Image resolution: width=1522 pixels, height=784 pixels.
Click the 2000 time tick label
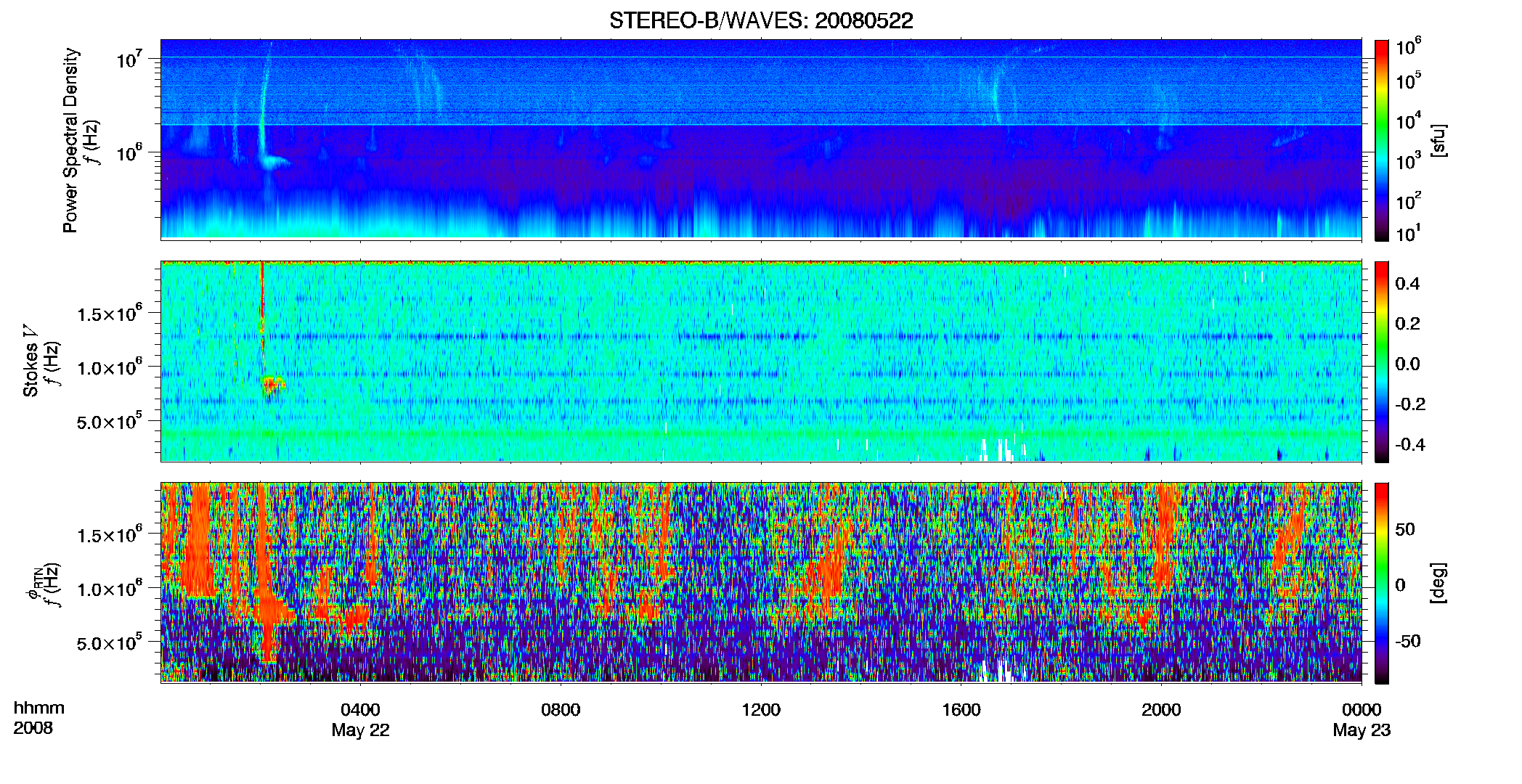pyautogui.click(x=1161, y=710)
